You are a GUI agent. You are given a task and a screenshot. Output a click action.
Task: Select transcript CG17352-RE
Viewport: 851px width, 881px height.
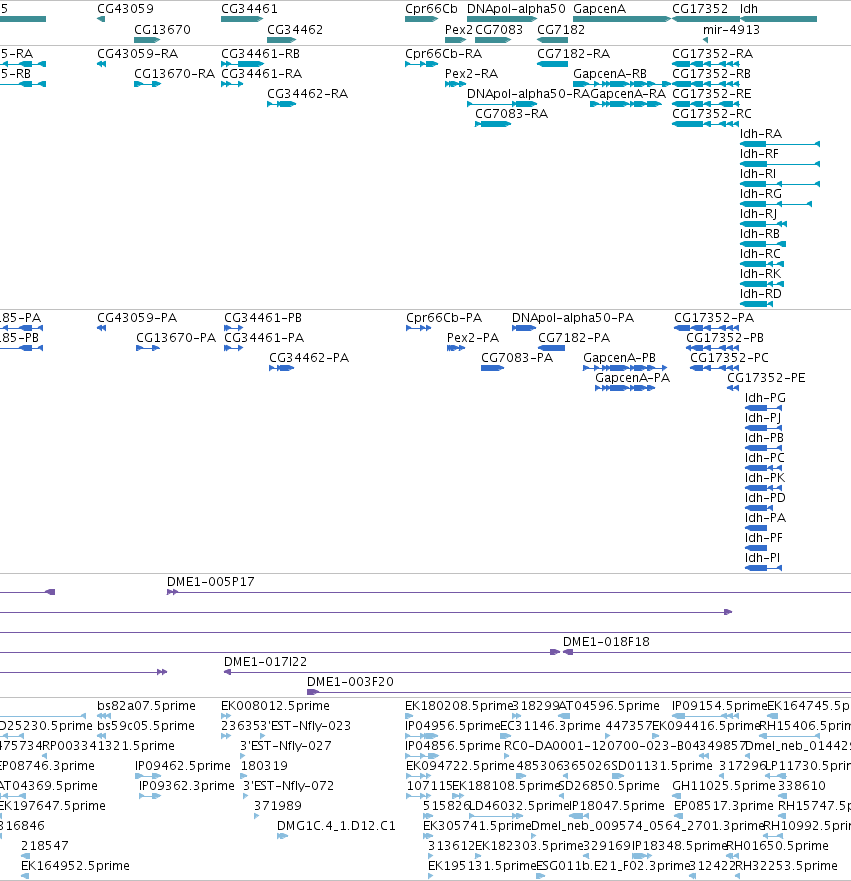pyautogui.click(x=712, y=94)
